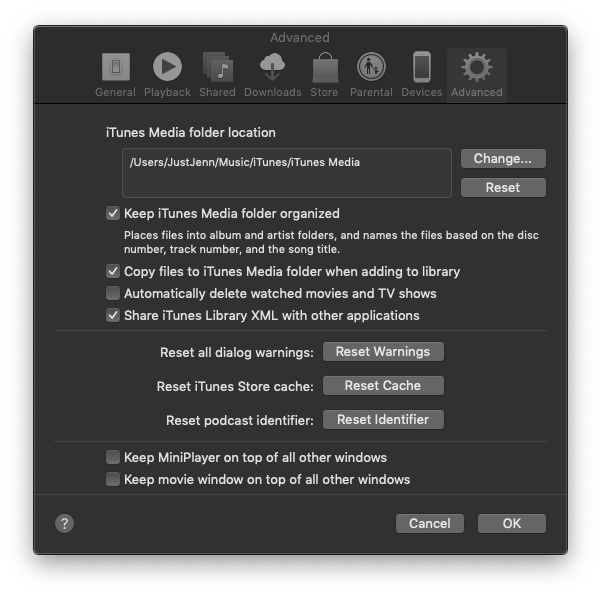This screenshot has width=601, height=596.
Task: Open Parental controls preferences
Action: point(371,75)
